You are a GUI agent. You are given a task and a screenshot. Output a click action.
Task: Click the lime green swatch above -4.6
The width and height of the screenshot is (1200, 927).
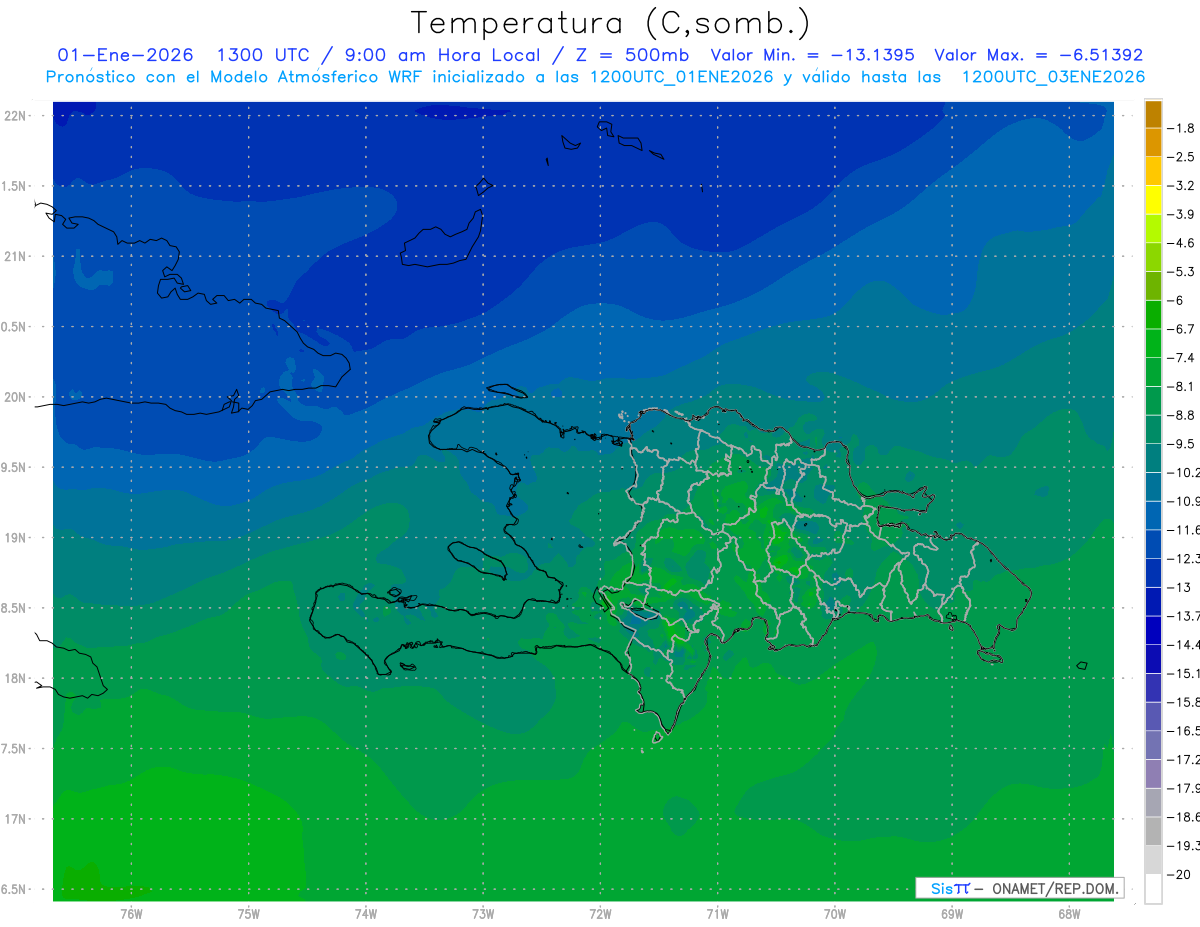pos(1153,229)
